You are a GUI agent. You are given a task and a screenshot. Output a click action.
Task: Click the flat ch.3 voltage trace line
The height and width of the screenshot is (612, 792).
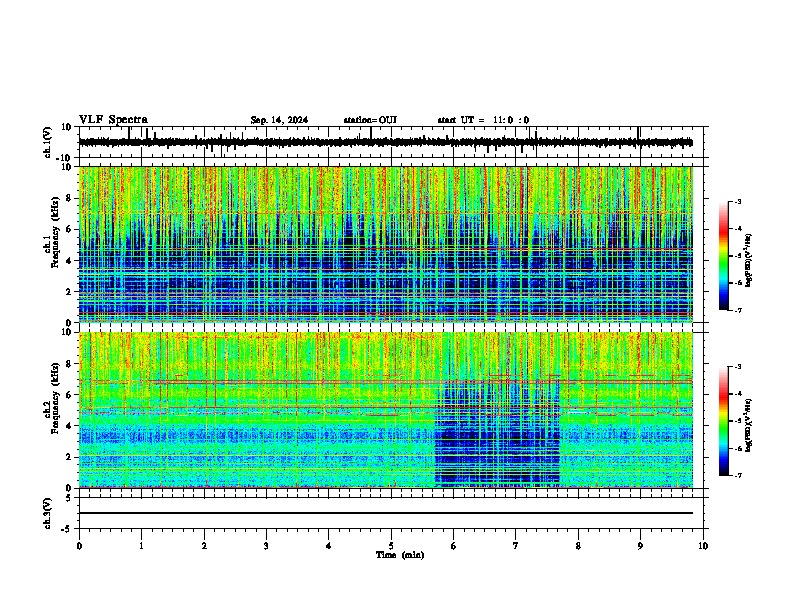pos(385,513)
